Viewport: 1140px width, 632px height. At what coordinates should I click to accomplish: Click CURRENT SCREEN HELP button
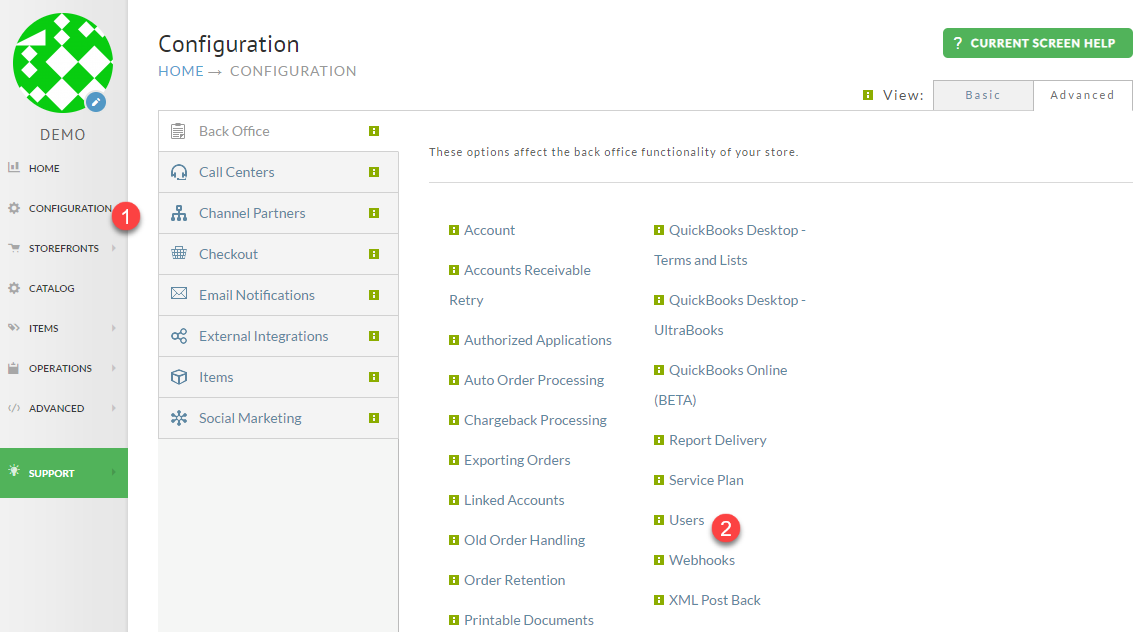1037,43
